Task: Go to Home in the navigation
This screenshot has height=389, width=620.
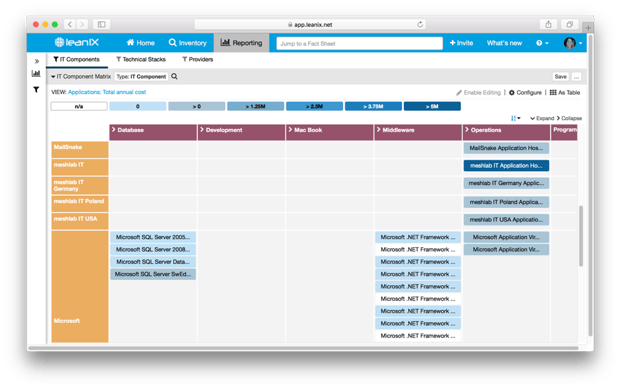Action: pos(140,43)
